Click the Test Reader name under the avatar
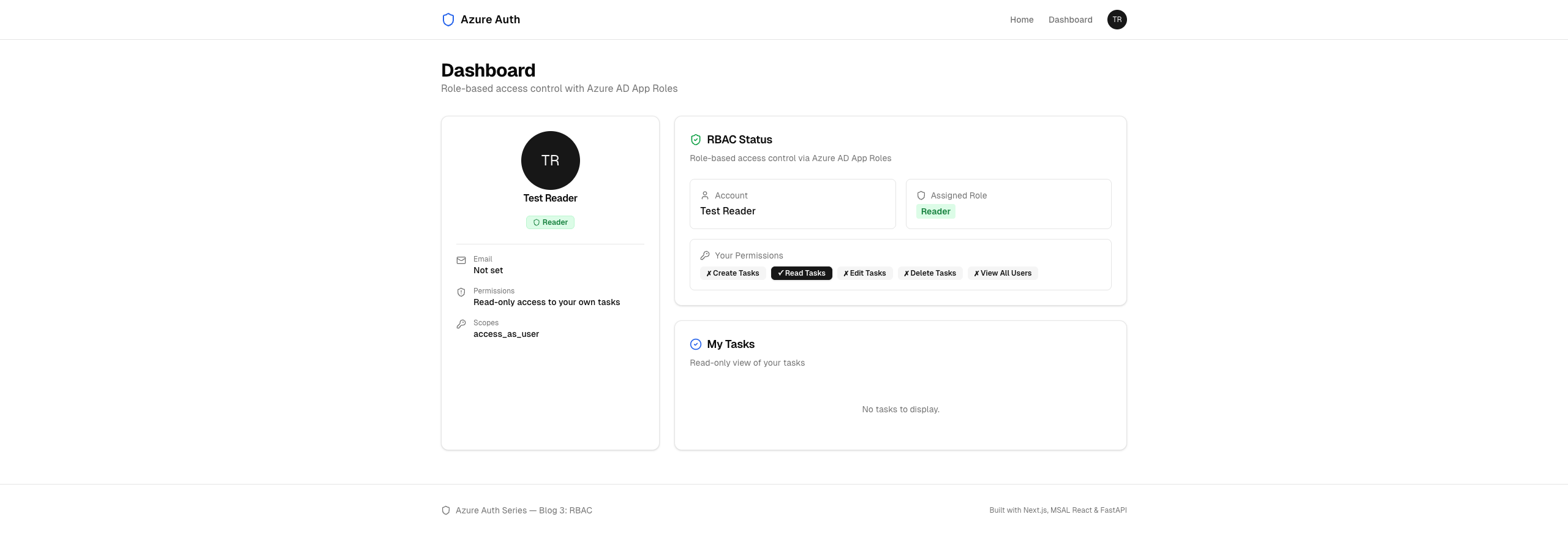 coord(550,198)
